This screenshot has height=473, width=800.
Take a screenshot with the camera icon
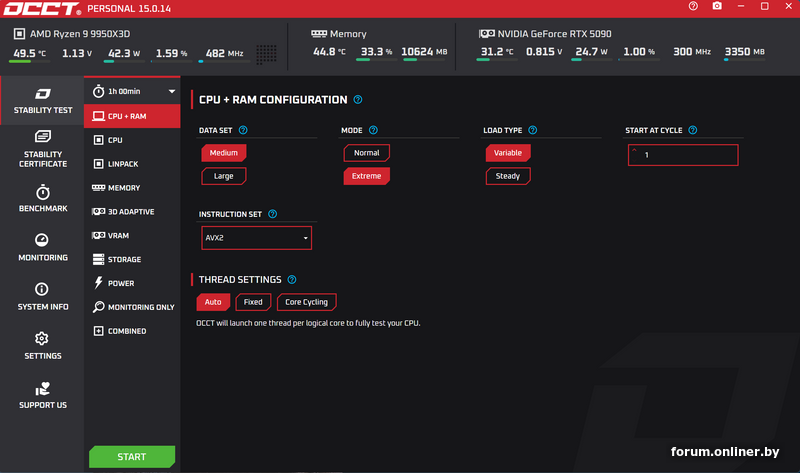coord(717,6)
